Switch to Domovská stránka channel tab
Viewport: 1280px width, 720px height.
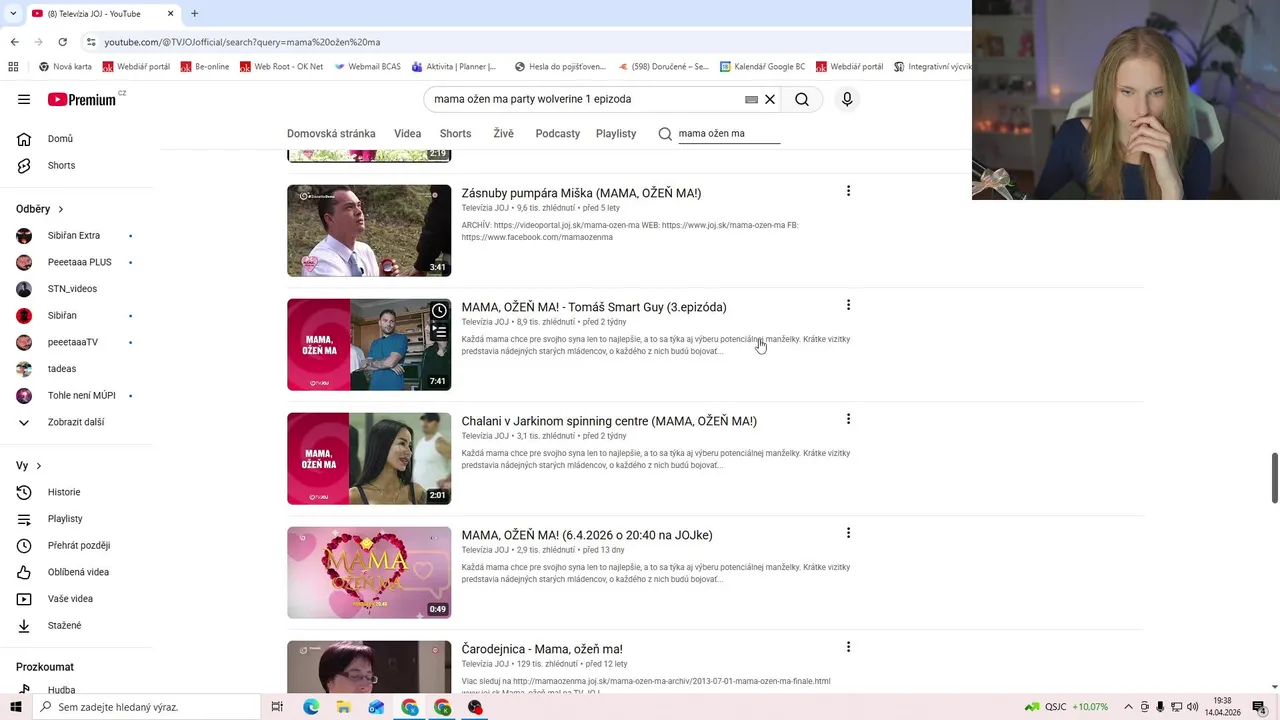pos(331,133)
